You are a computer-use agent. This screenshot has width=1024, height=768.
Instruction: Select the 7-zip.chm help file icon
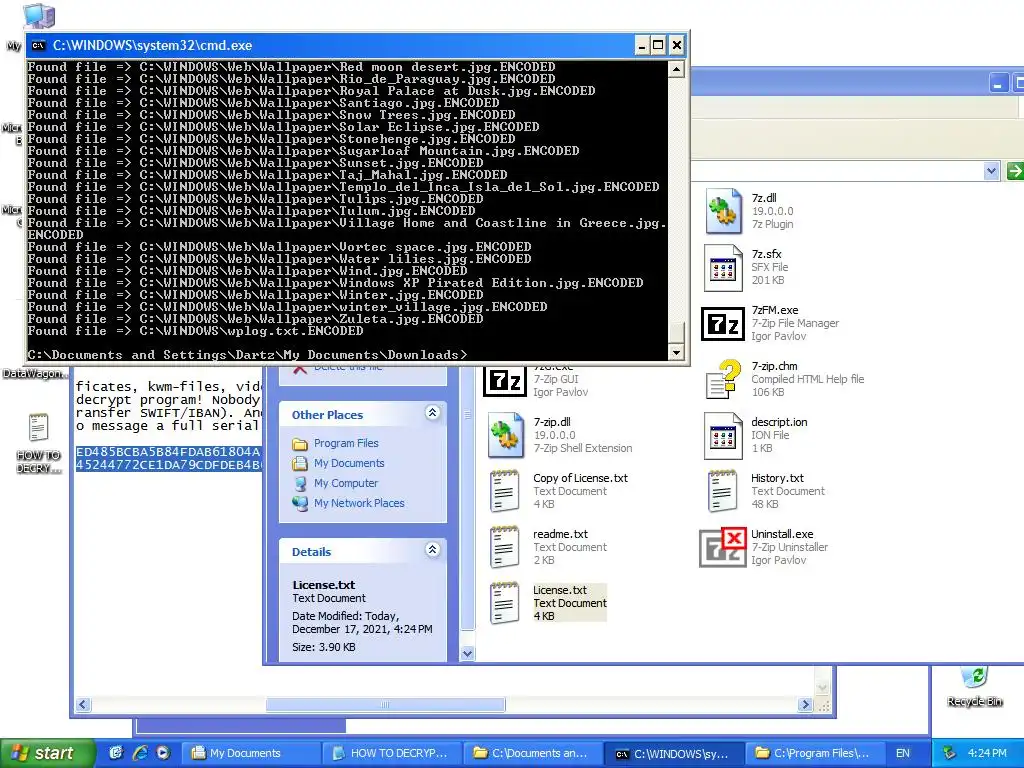point(724,379)
